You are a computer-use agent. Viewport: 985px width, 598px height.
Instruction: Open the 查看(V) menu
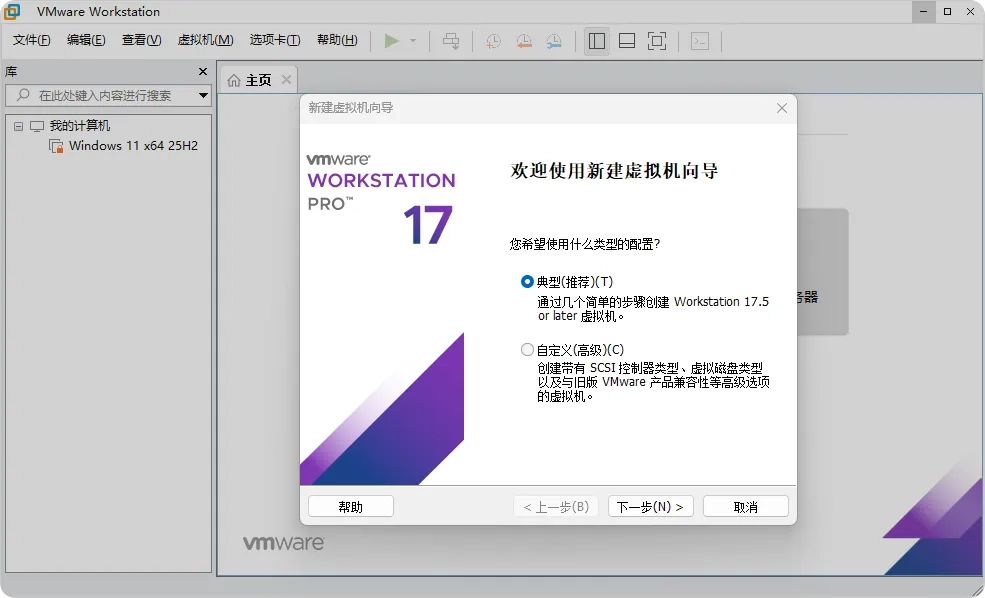tap(141, 40)
